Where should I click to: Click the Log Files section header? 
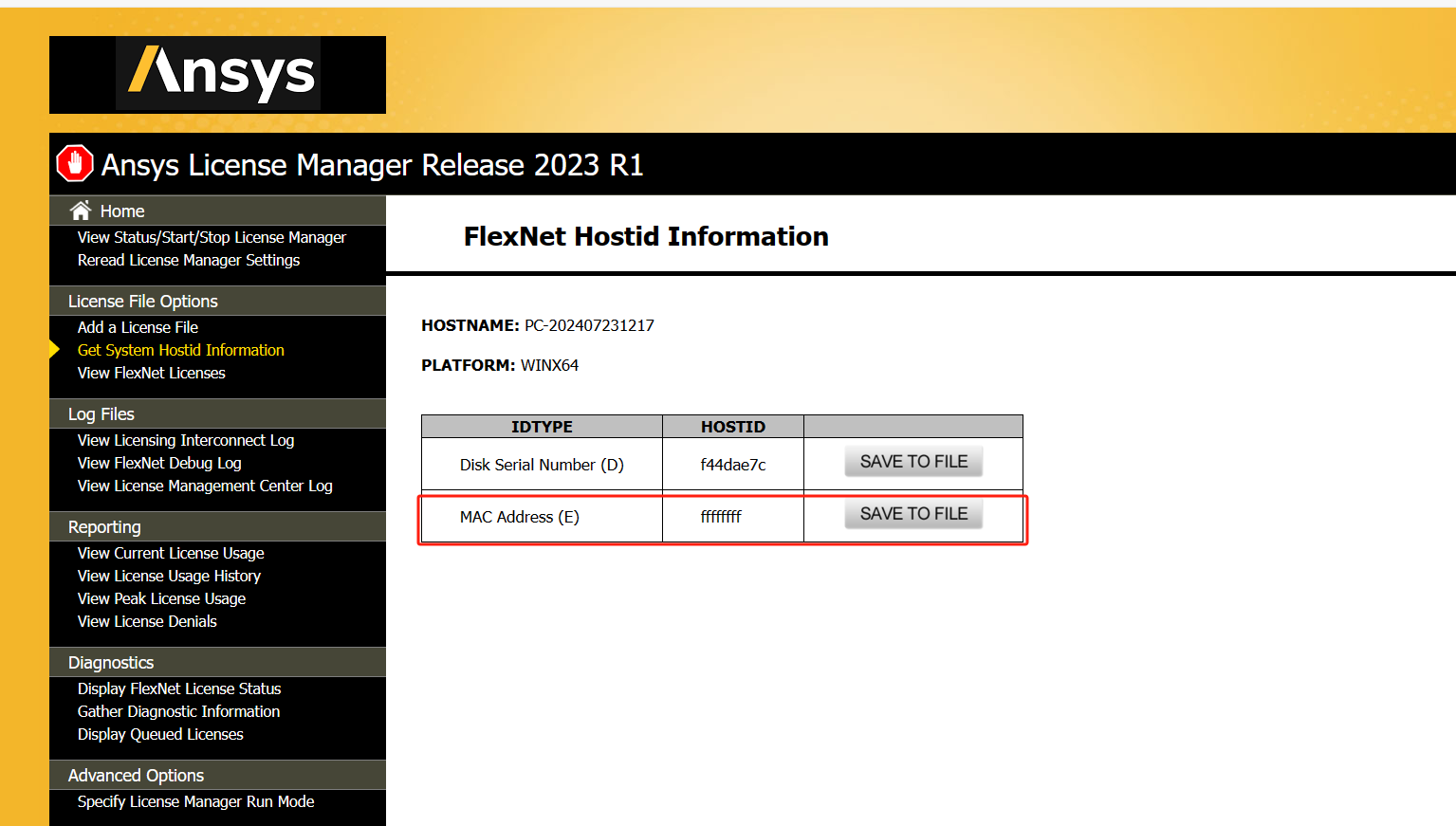[217, 413]
